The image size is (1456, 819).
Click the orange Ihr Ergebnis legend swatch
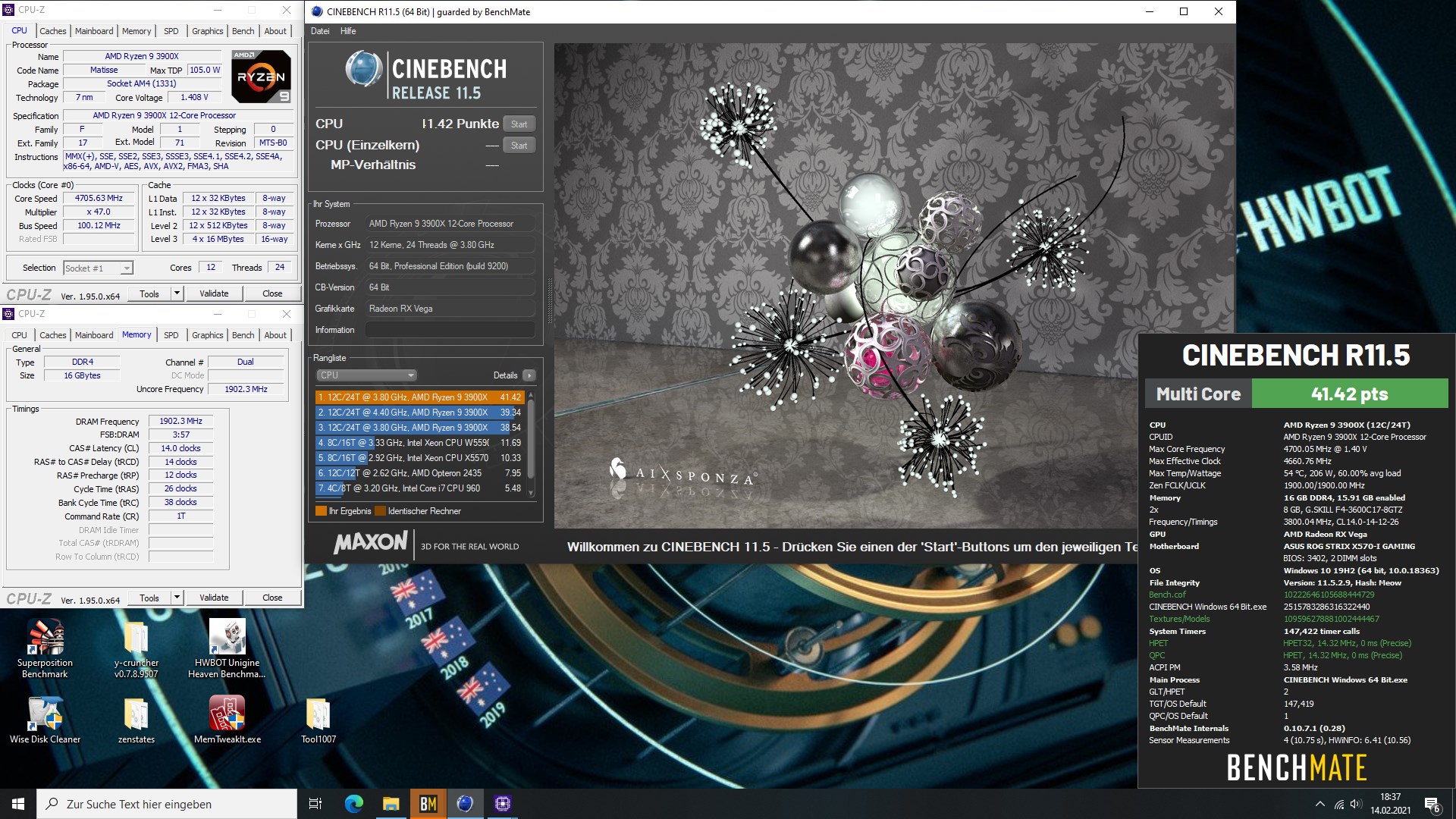(x=321, y=511)
